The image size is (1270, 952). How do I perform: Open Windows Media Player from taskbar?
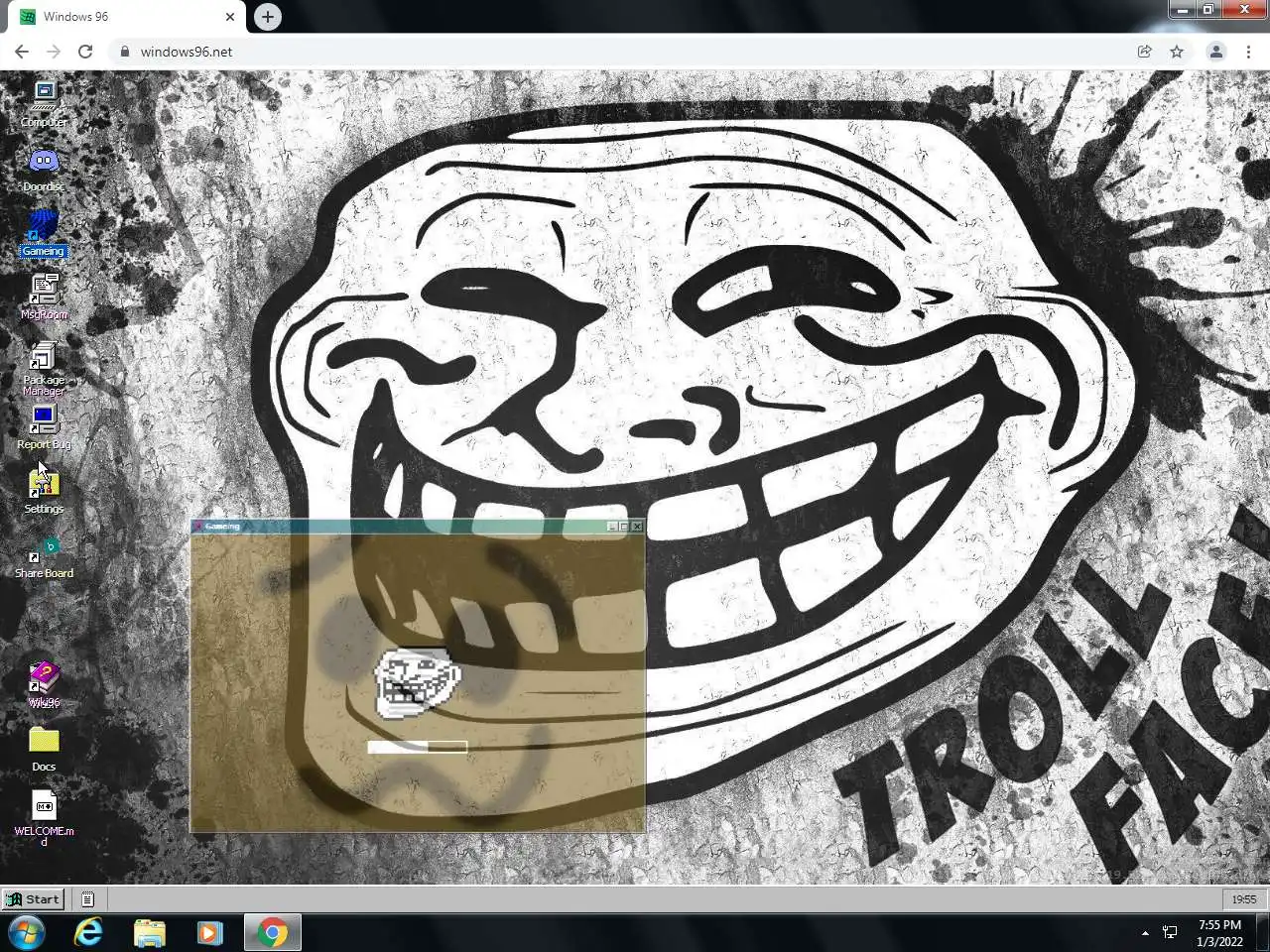(210, 932)
